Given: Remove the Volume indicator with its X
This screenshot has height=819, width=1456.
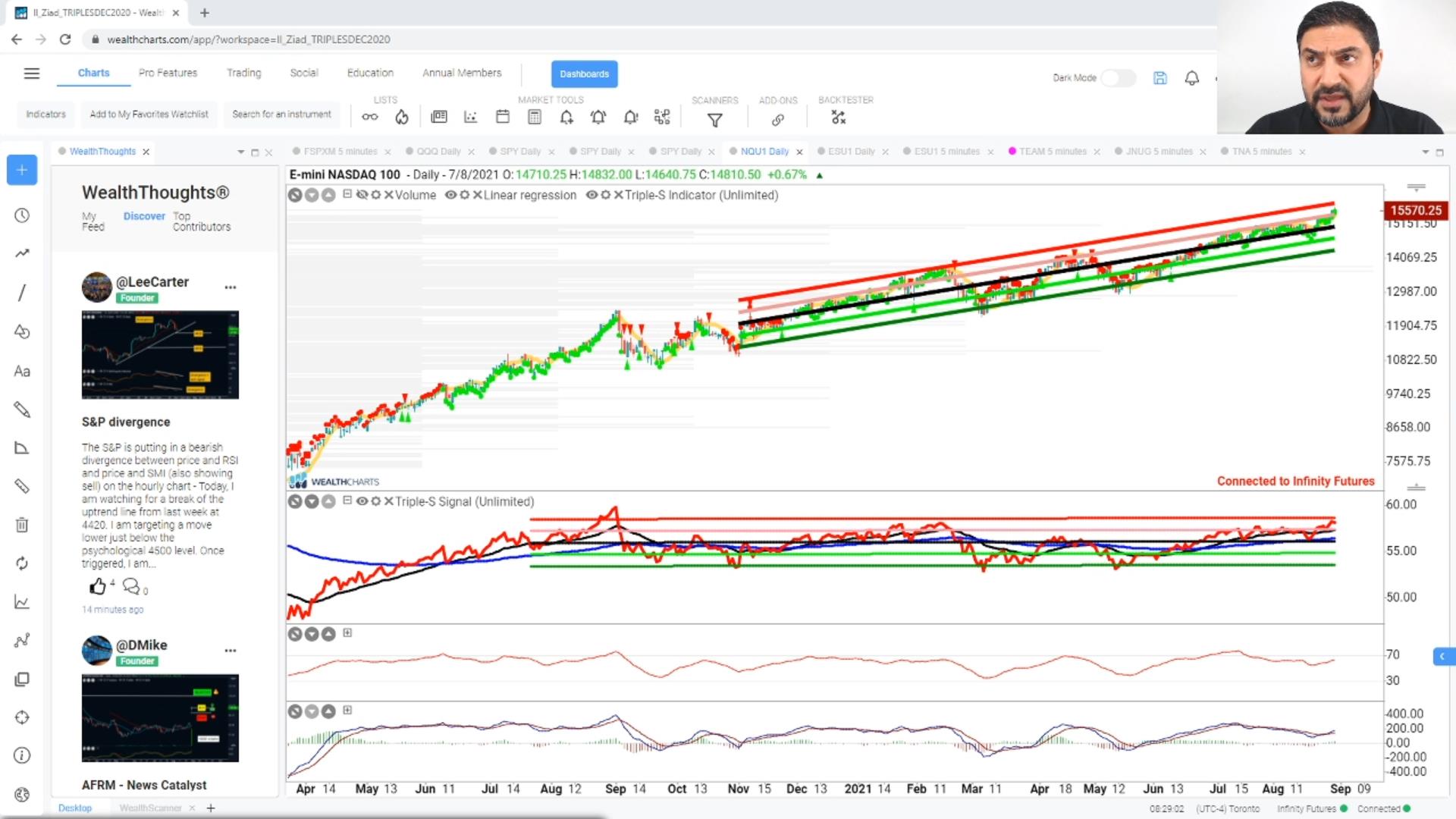Looking at the screenshot, I should pos(388,195).
